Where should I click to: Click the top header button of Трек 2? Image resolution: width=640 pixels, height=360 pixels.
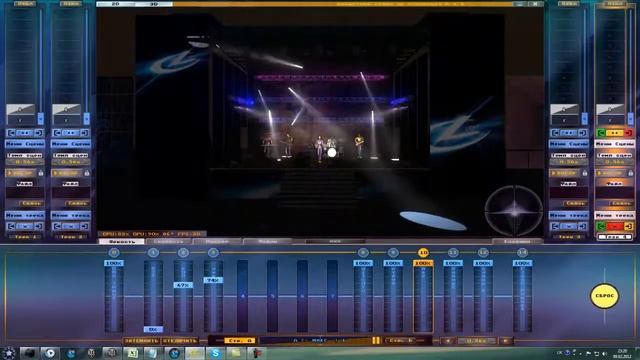point(71,3)
